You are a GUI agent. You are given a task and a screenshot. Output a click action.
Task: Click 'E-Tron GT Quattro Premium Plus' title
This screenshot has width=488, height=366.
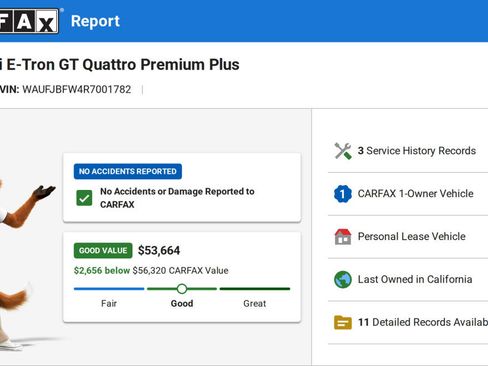point(123,64)
